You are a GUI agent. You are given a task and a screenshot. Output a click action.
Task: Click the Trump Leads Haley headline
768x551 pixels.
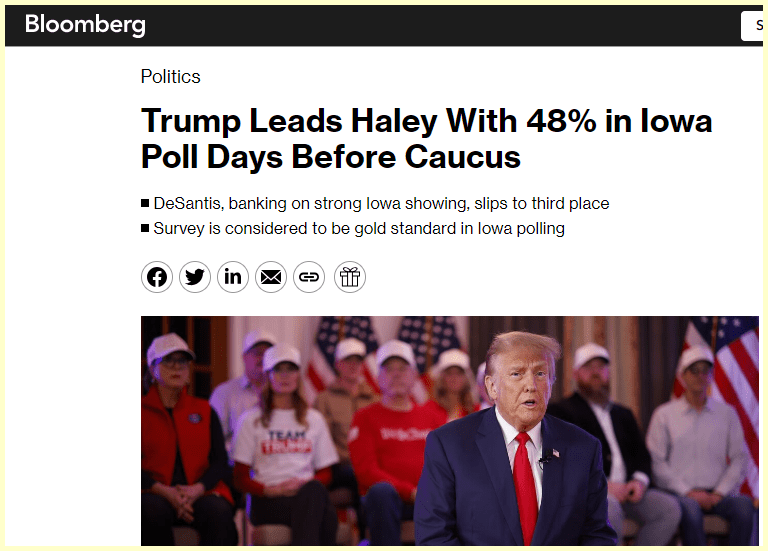point(426,139)
